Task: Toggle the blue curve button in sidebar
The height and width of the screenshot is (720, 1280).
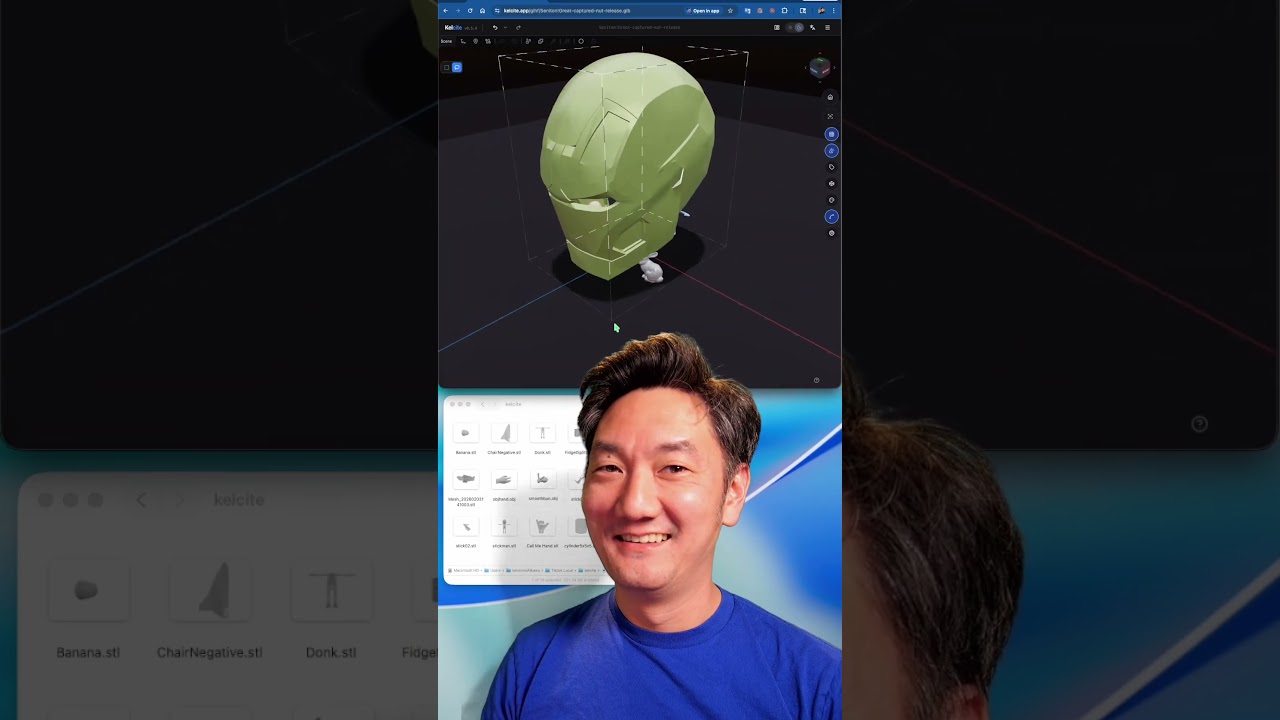Action: (831, 216)
